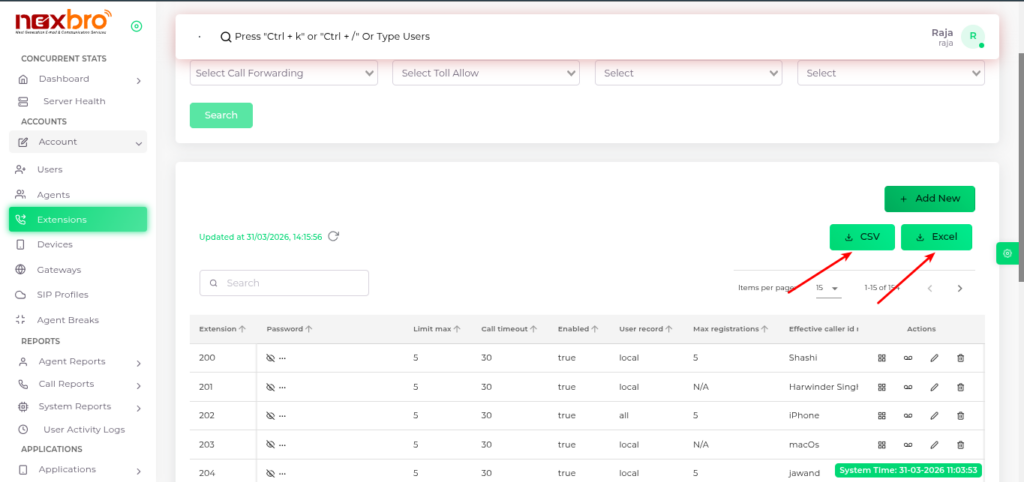Click the green floating icon on right edge
Image resolution: width=1024 pixels, height=482 pixels.
point(1008,253)
